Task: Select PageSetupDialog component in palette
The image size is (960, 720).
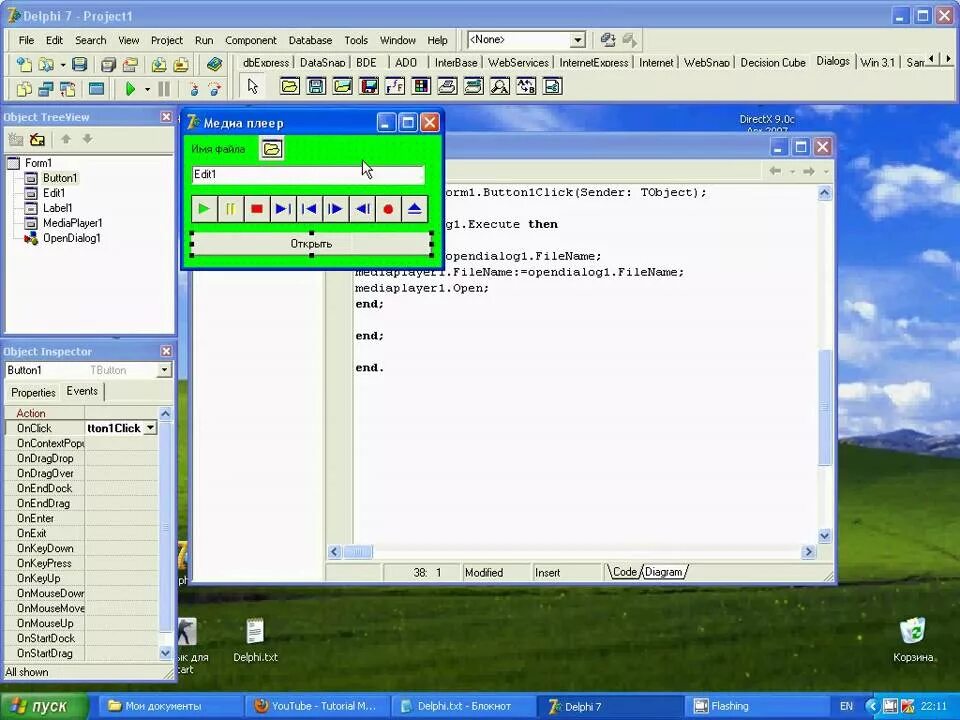Action: 552,86
